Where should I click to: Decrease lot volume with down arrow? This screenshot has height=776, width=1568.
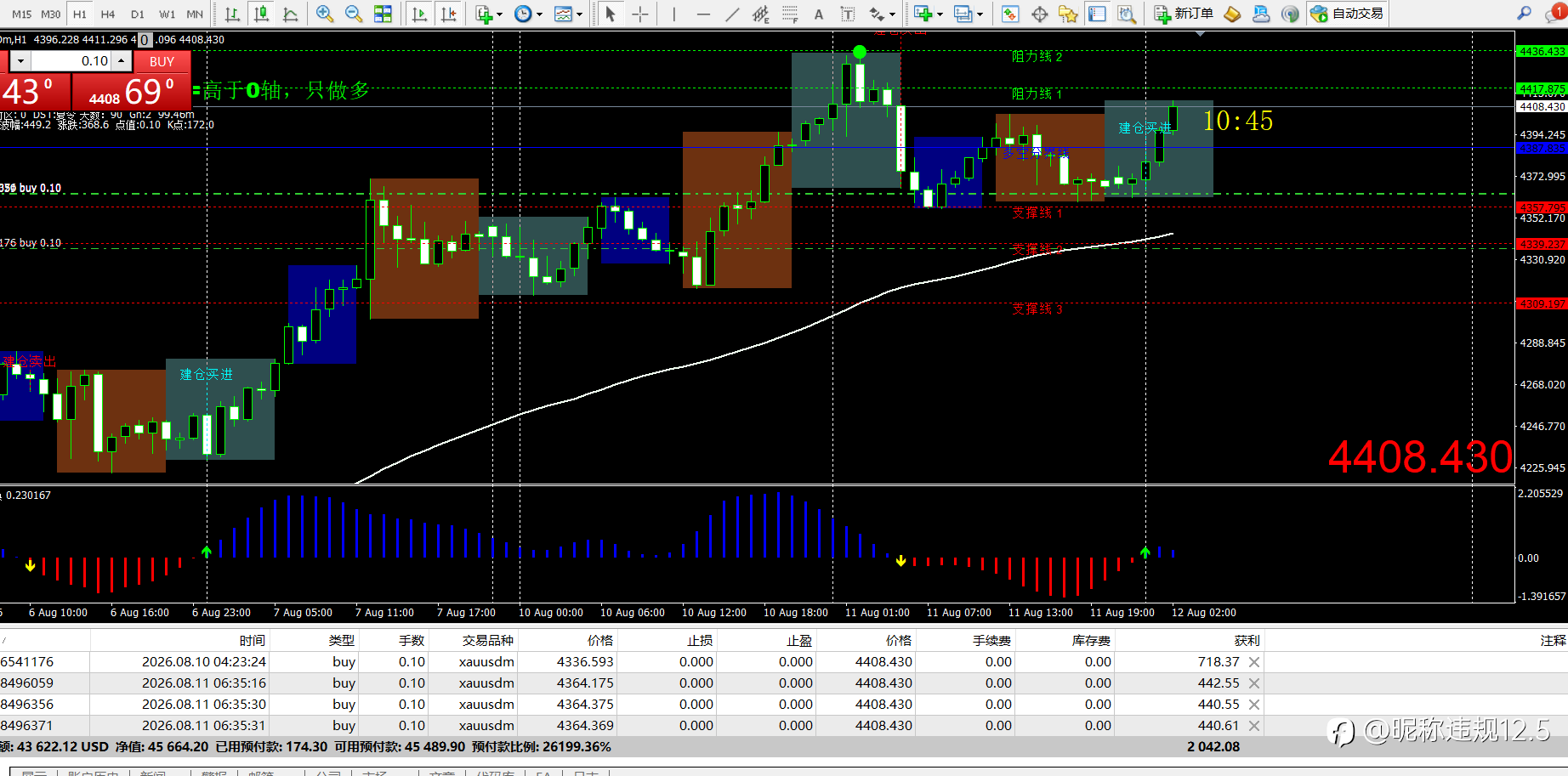click(20, 61)
